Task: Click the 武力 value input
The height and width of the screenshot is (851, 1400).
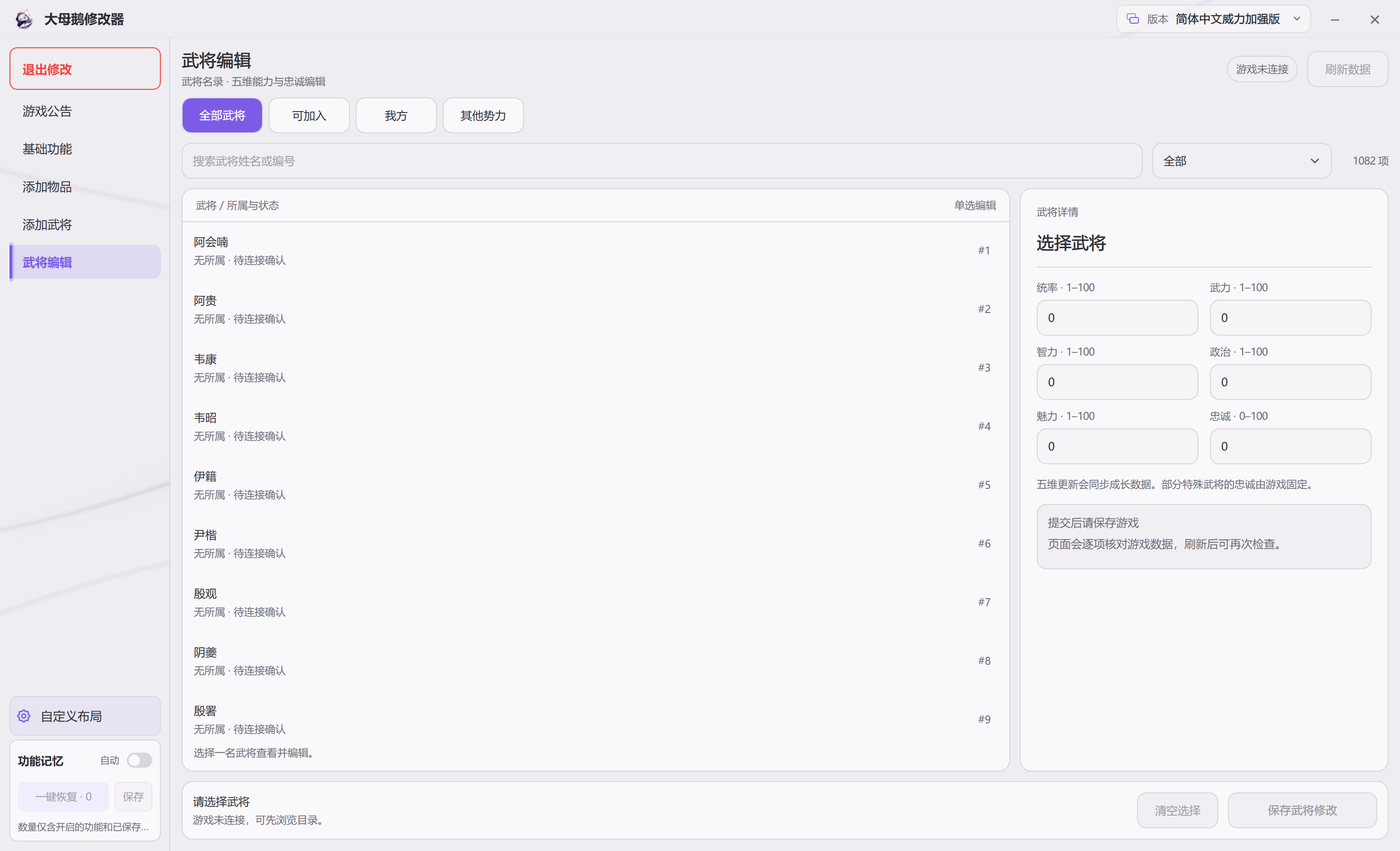Action: [1290, 318]
